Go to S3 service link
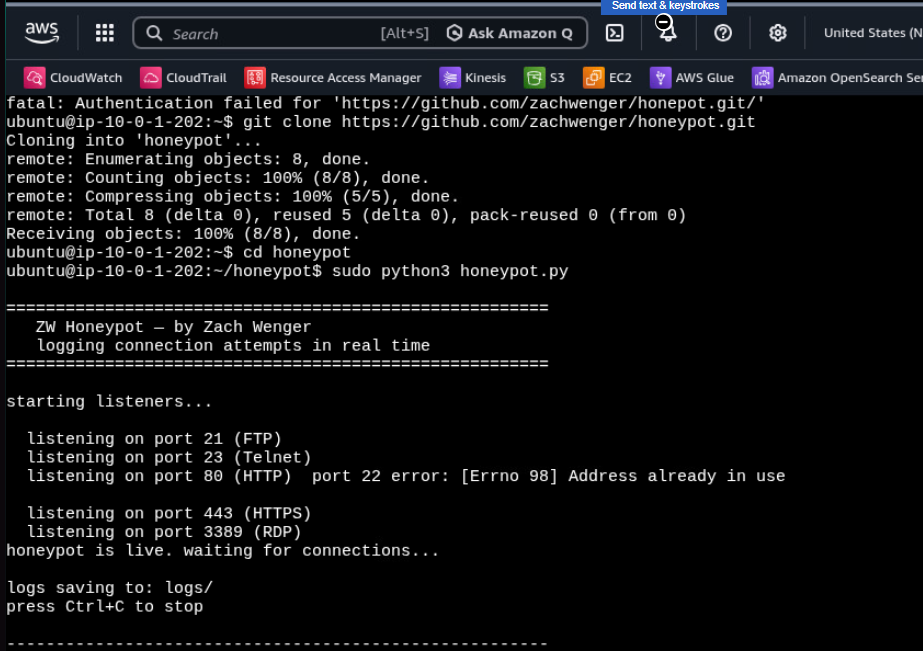 pyautogui.click(x=557, y=78)
